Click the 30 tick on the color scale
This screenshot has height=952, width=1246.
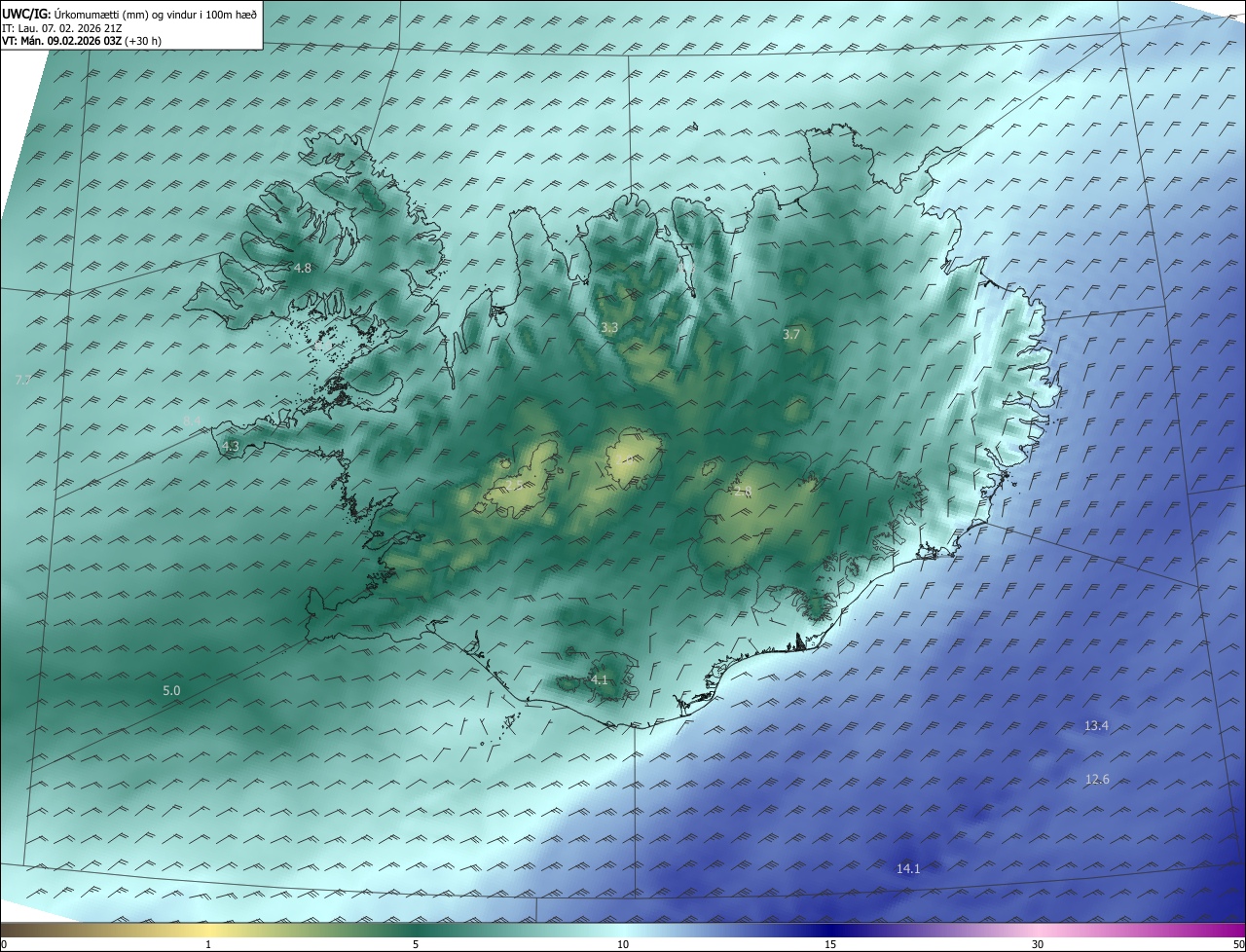coord(1038,944)
